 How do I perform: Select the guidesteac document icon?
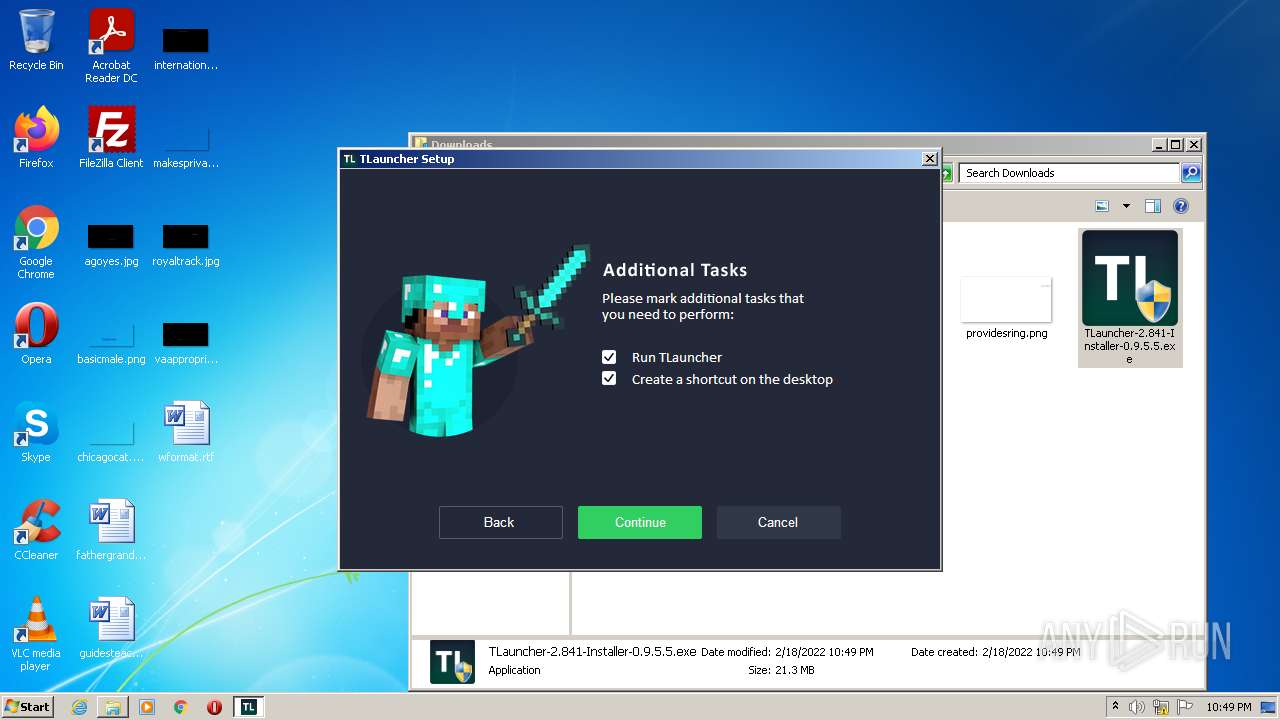pos(111,628)
